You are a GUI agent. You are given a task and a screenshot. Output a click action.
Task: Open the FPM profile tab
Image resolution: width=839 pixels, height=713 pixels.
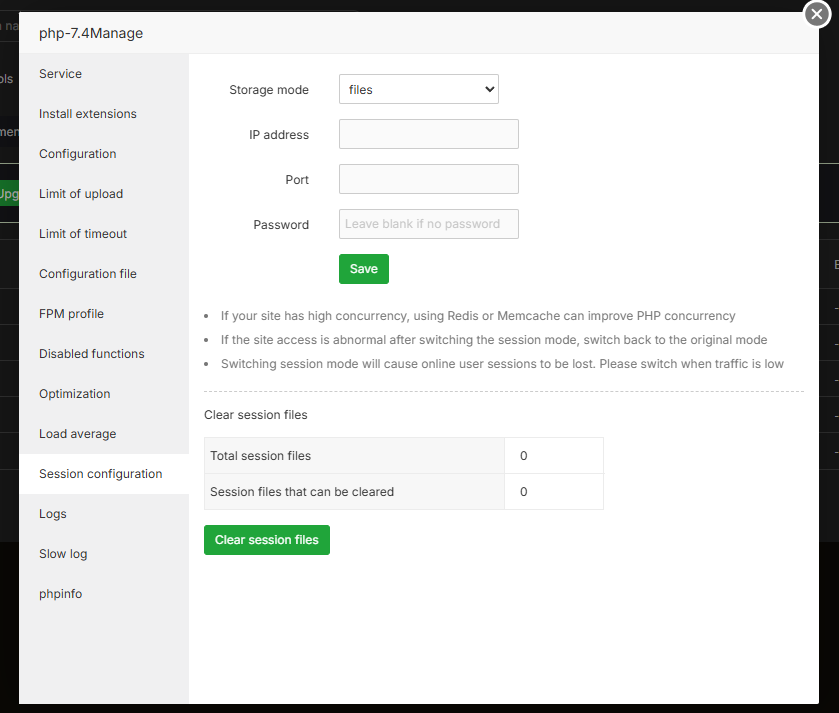71,314
